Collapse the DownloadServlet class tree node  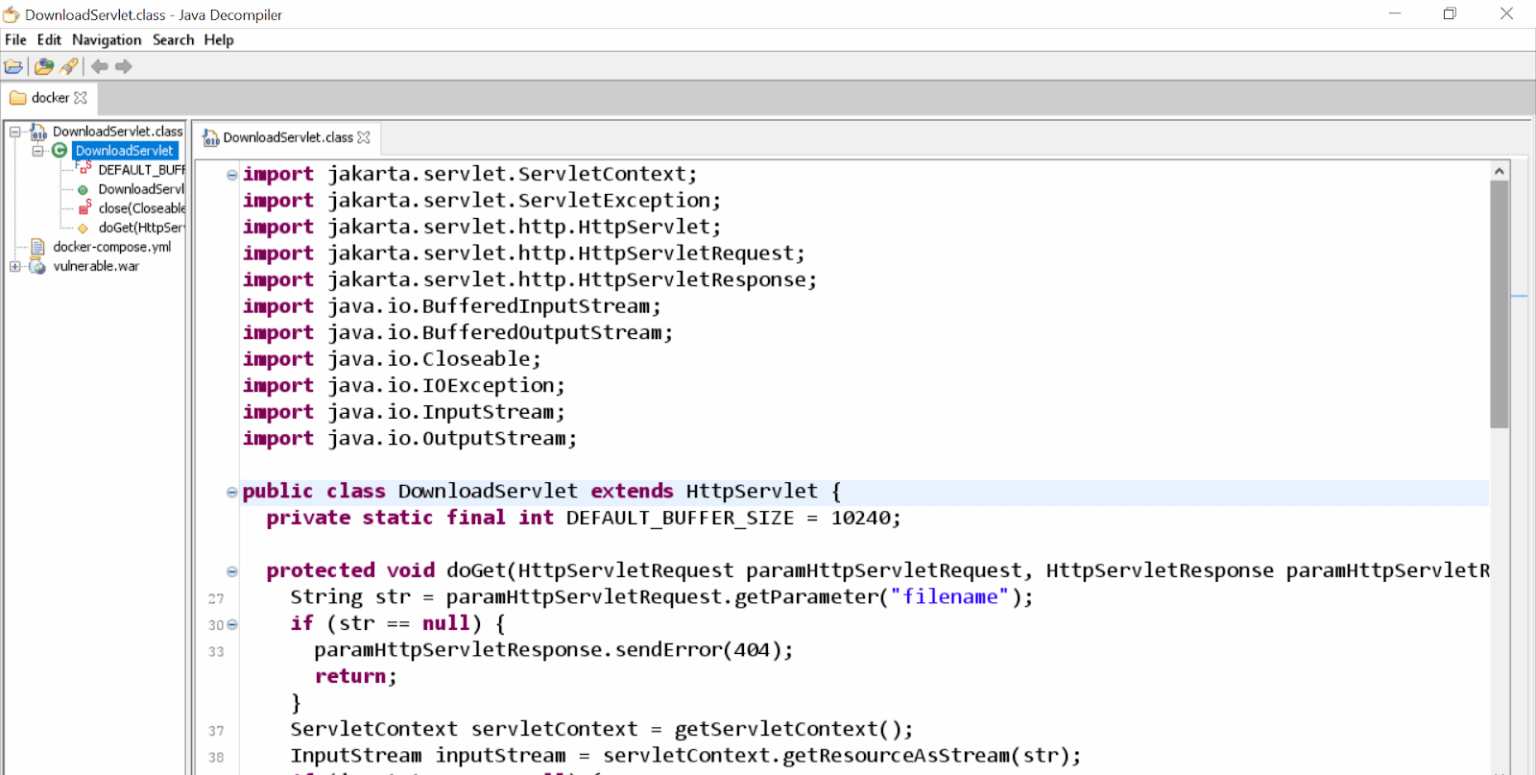click(36, 150)
